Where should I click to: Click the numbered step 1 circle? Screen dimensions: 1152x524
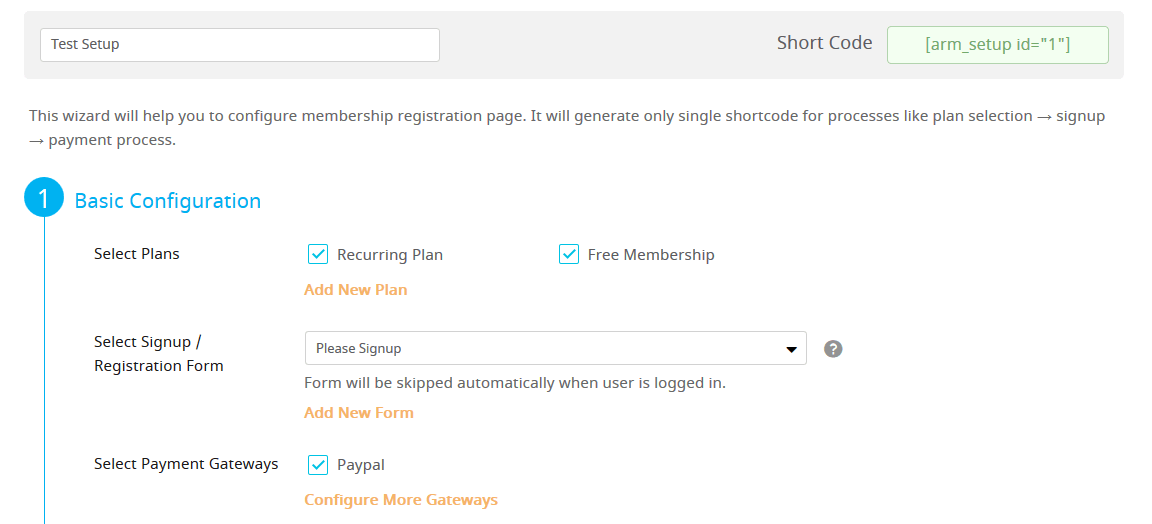click(x=44, y=198)
